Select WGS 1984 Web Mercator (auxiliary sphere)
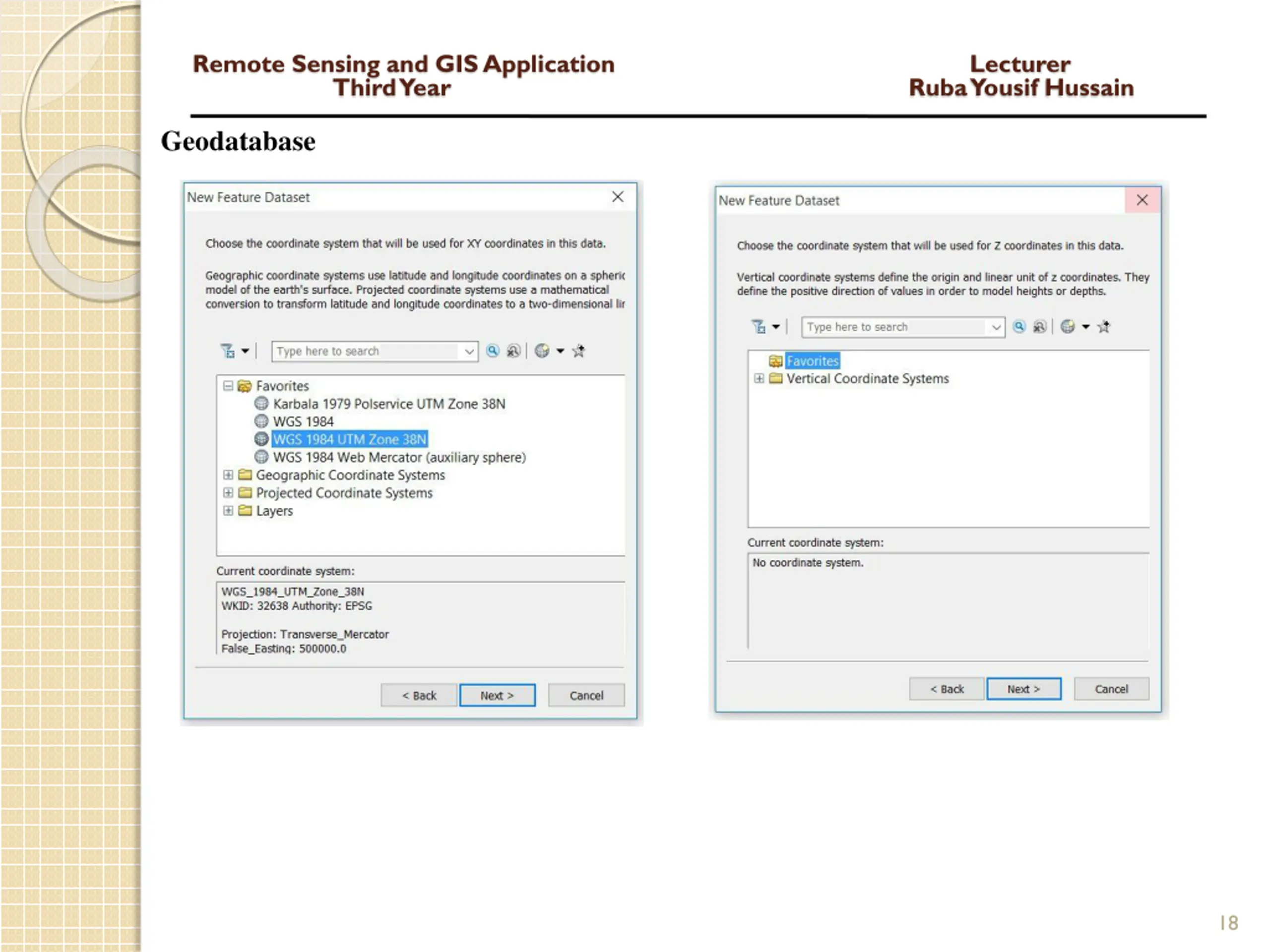Viewport: 1270px width, 952px height. point(399,457)
